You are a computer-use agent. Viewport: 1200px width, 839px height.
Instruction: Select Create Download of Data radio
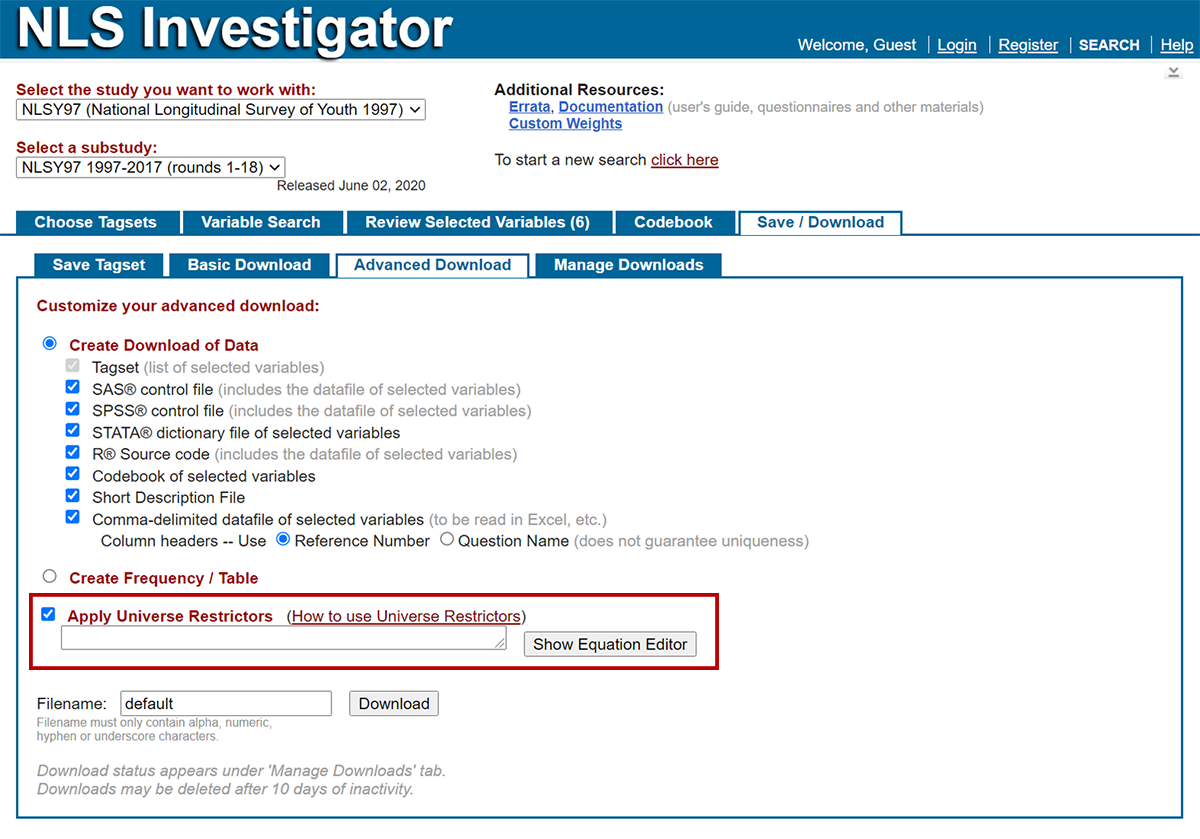pyautogui.click(x=50, y=344)
